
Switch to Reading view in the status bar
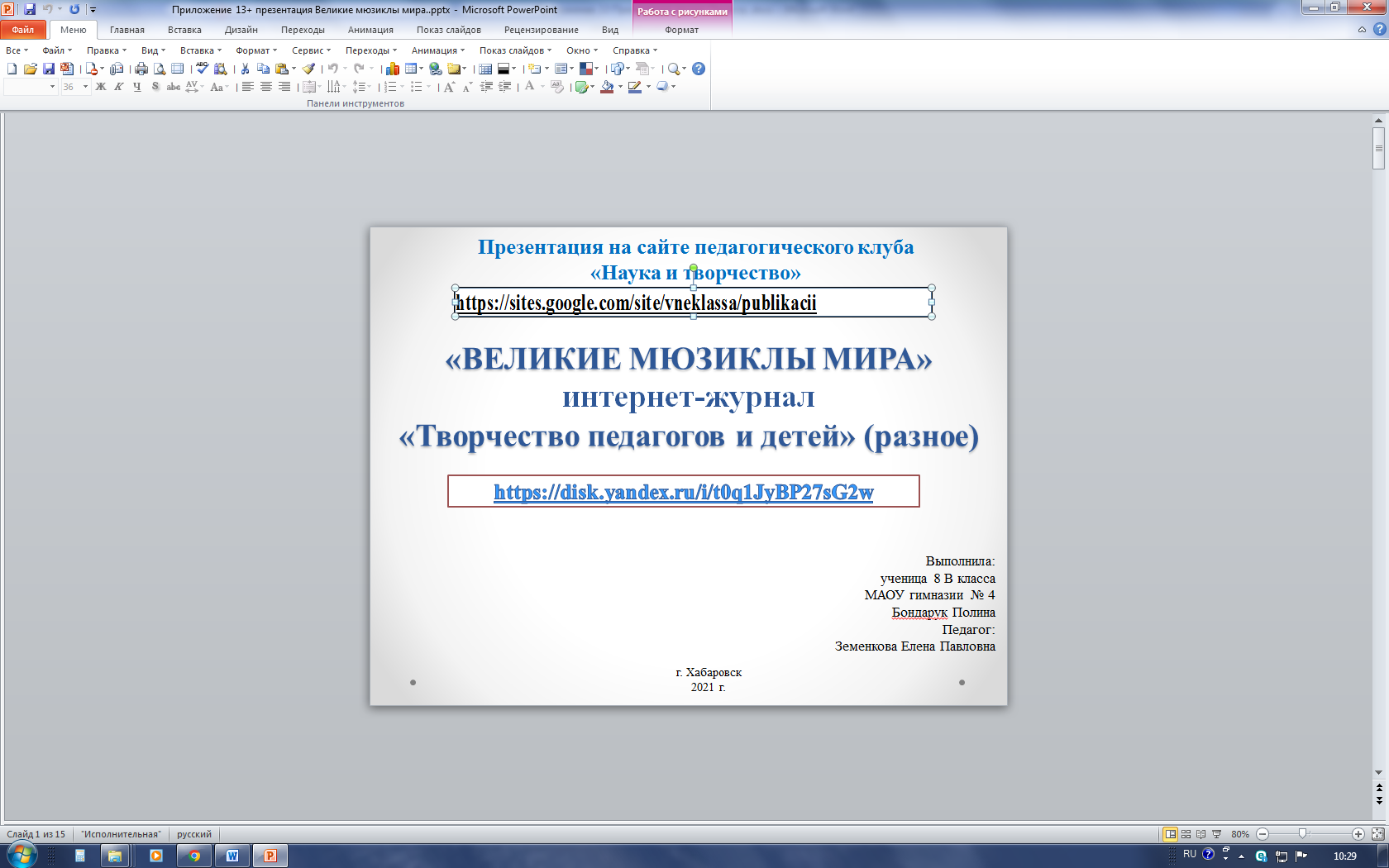pos(1200,834)
